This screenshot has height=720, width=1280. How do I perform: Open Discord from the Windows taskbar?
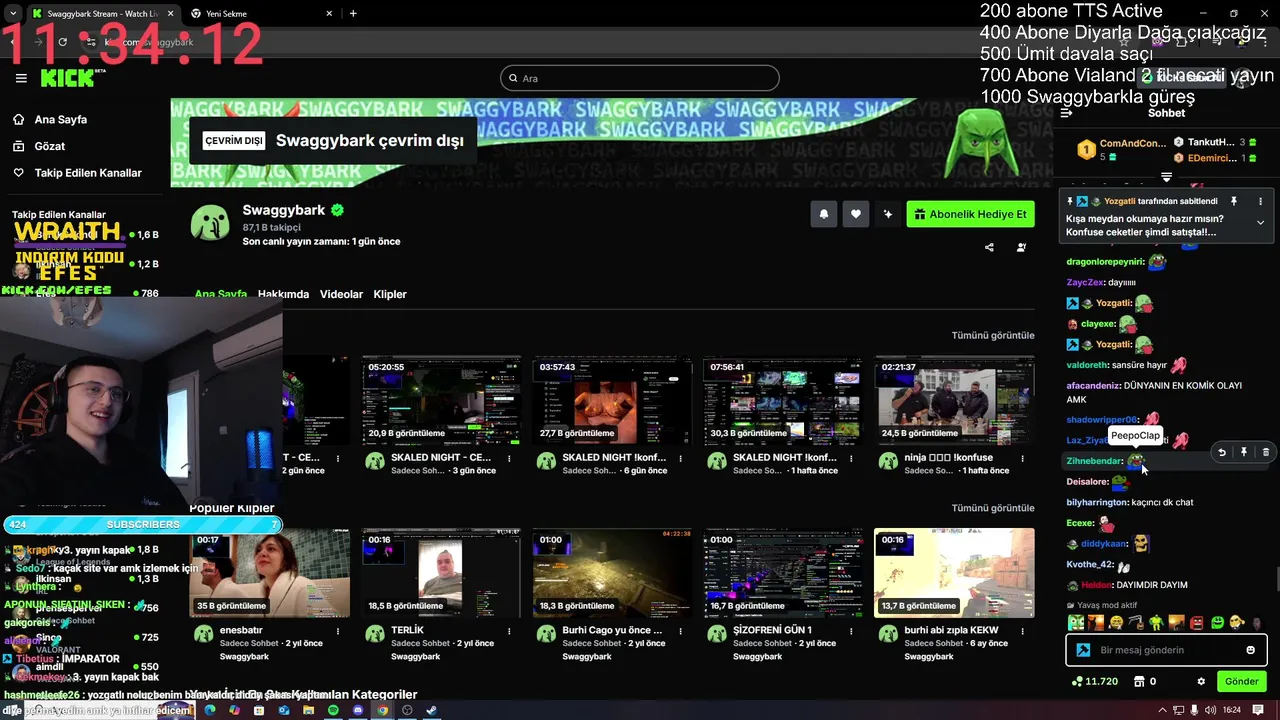(358, 710)
